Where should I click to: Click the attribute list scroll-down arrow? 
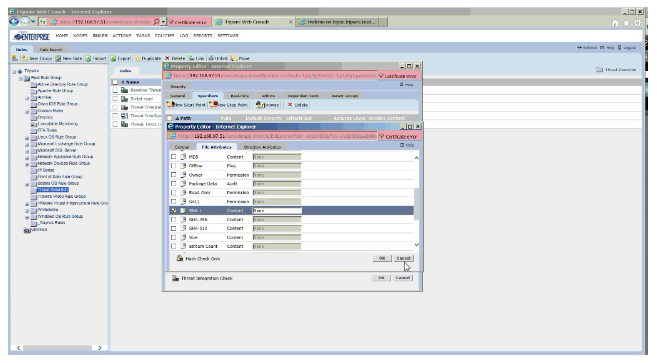point(416,245)
